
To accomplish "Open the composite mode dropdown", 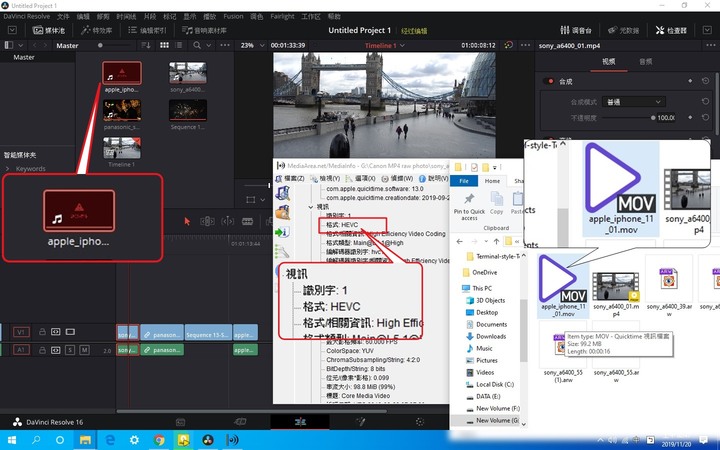I will point(634,101).
